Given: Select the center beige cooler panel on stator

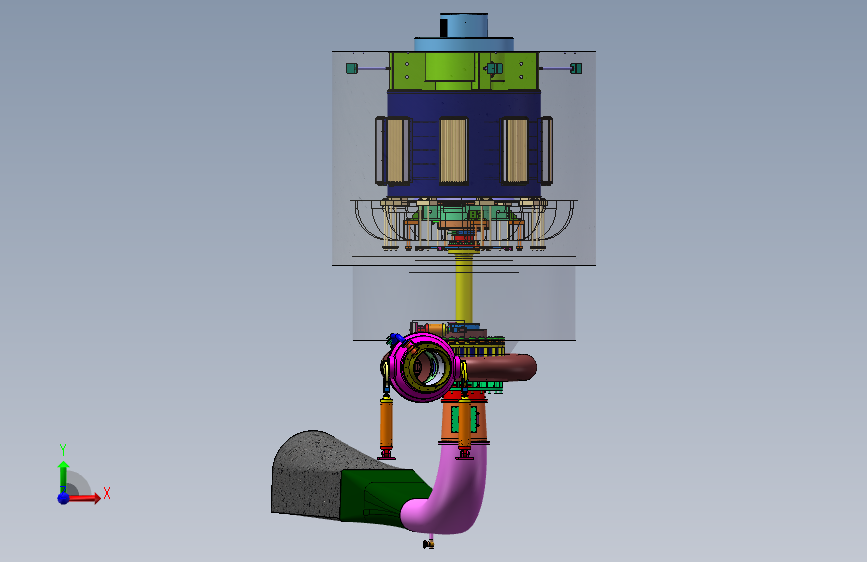Looking at the screenshot, I should click(453, 150).
